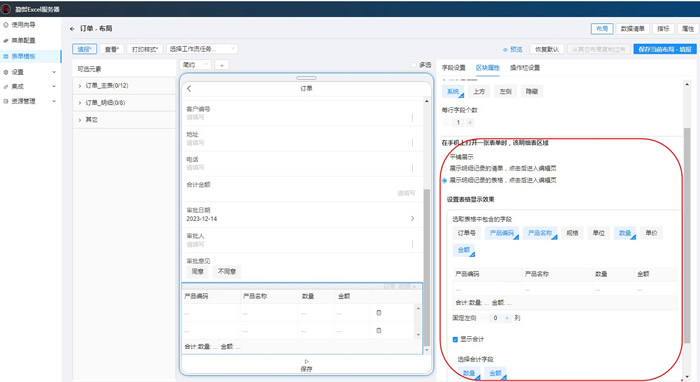Click 保存当前布局 - 填报 button
Image resolution: width=700 pixels, height=382 pixels.
665,49
